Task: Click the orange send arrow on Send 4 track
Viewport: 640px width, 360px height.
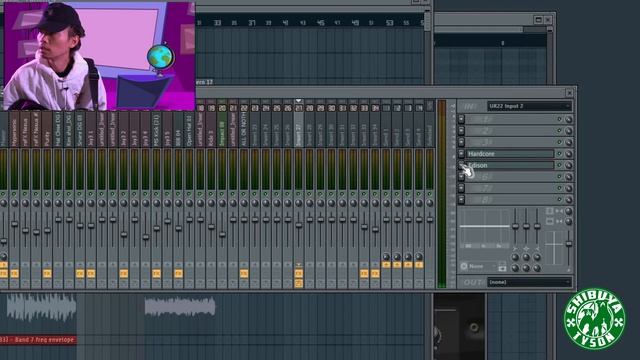Action: (419, 265)
